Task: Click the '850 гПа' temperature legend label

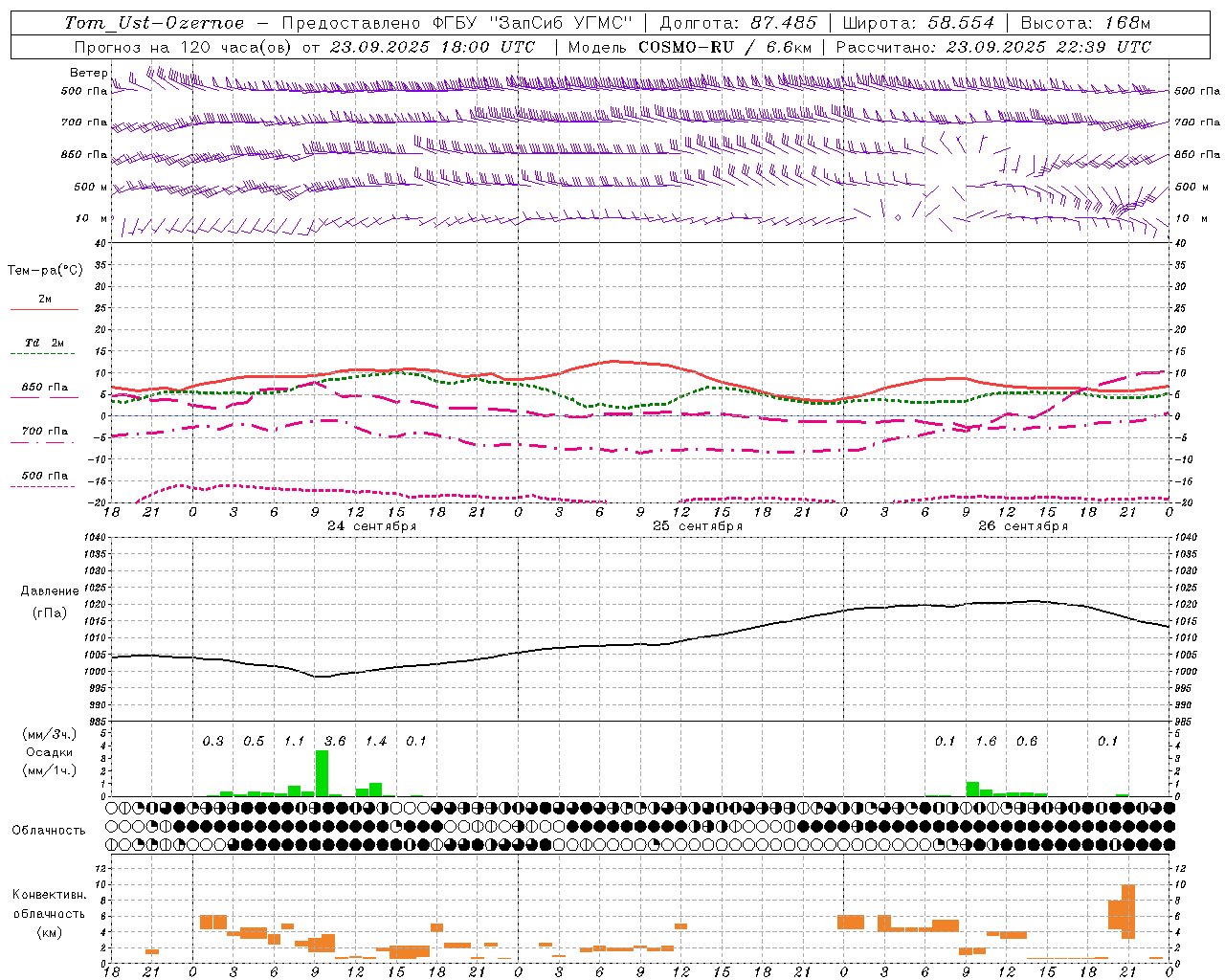Action: point(44,388)
